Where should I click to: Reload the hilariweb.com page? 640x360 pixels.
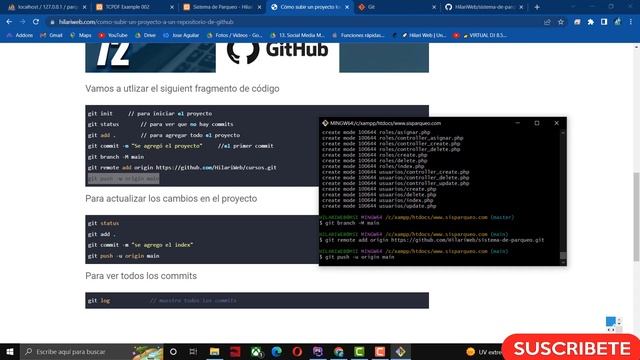(x=36, y=22)
